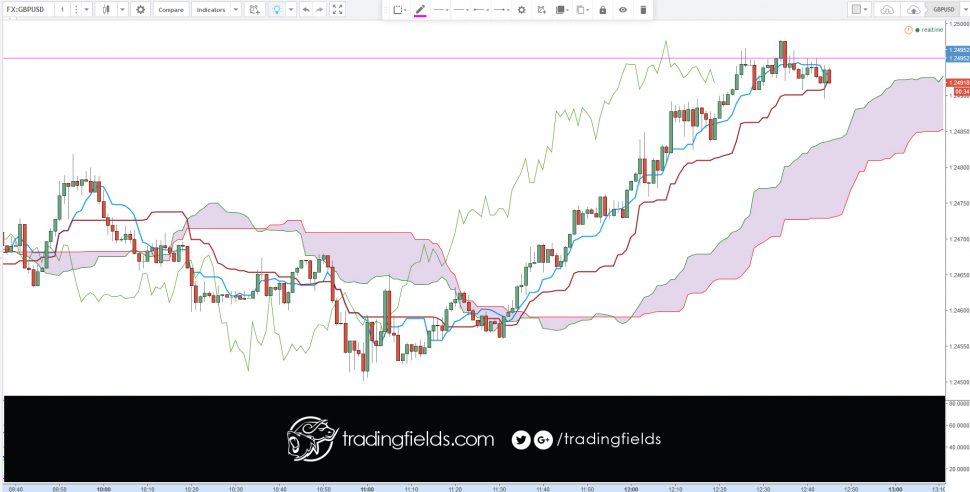
Task: Click the FX:GBPUSD symbol search field
Action: click(28, 9)
